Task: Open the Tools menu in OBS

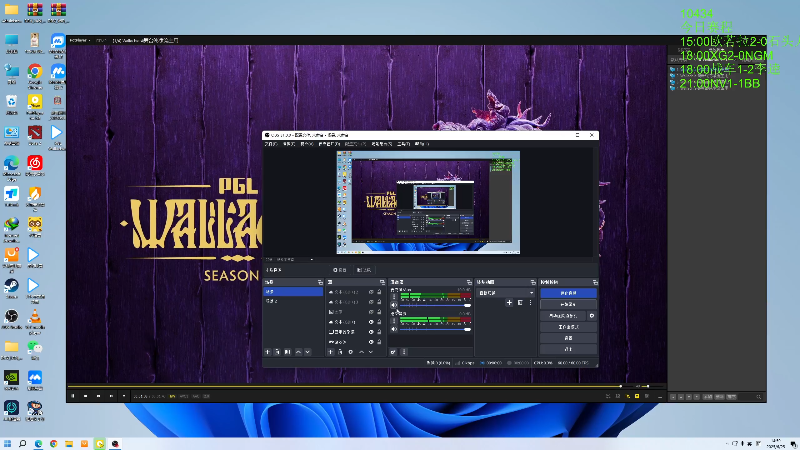Action: [x=404, y=144]
